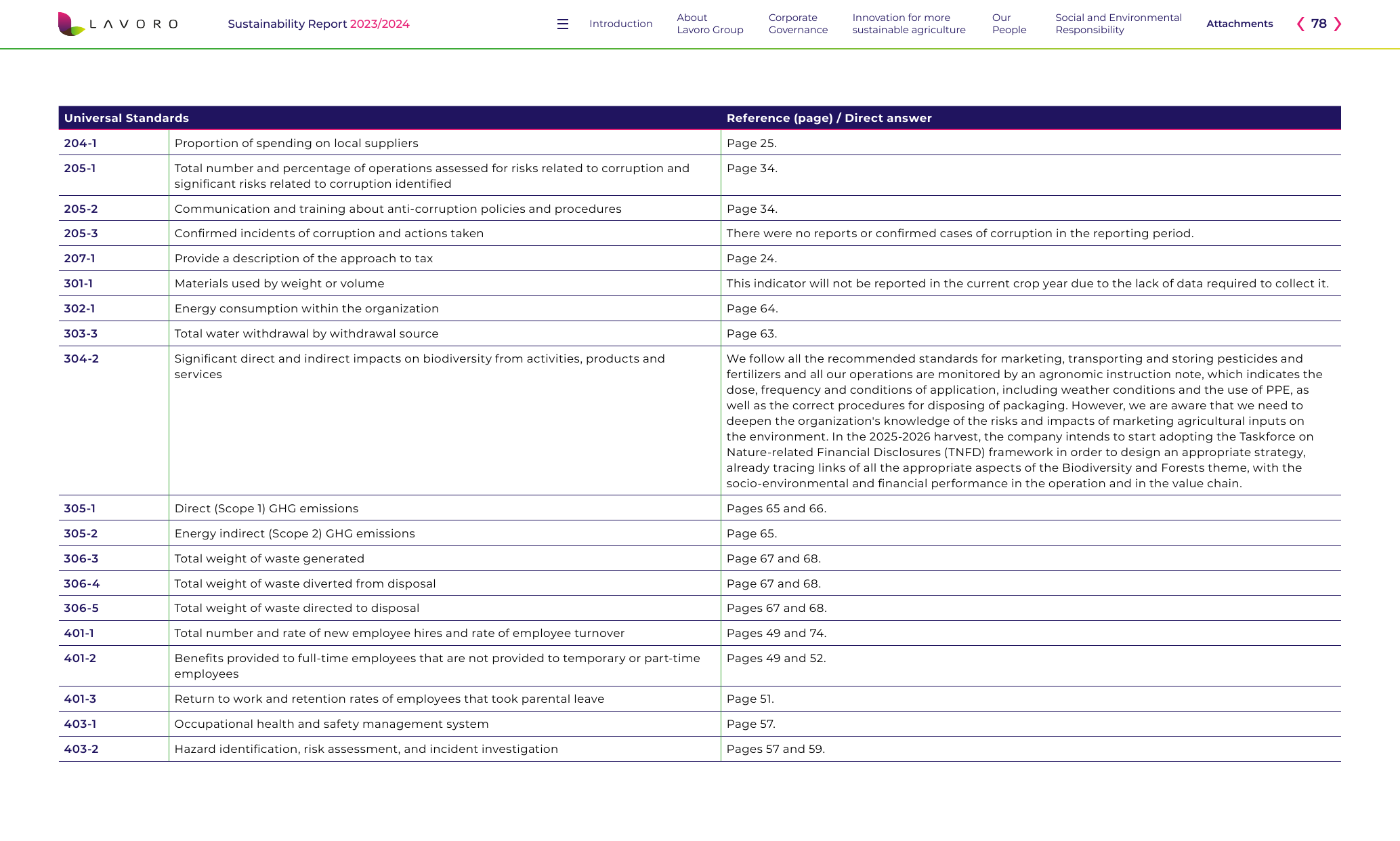Image resolution: width=1400 pixels, height=841 pixels.
Task: Click 'Pages 65 and 66.' reference
Action: click(776, 508)
